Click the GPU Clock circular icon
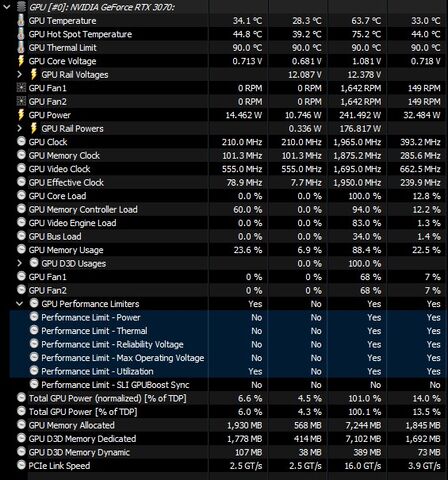The width and height of the screenshot is (448, 480). point(21,142)
